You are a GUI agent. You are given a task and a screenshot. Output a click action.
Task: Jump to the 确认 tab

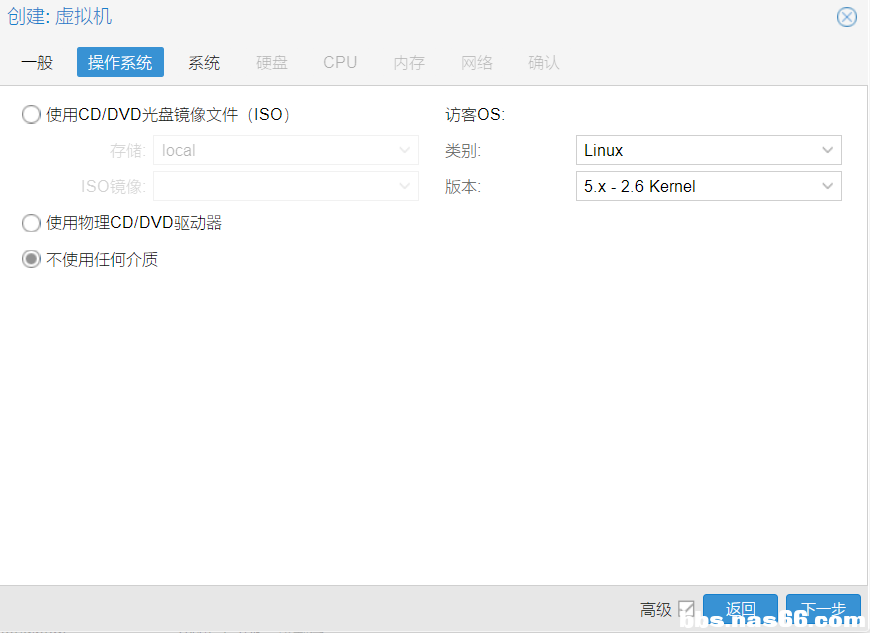click(x=544, y=62)
